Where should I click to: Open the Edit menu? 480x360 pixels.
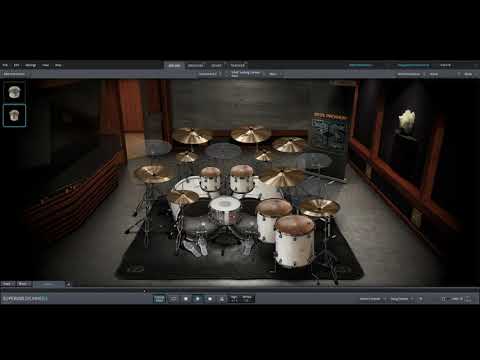16,65
